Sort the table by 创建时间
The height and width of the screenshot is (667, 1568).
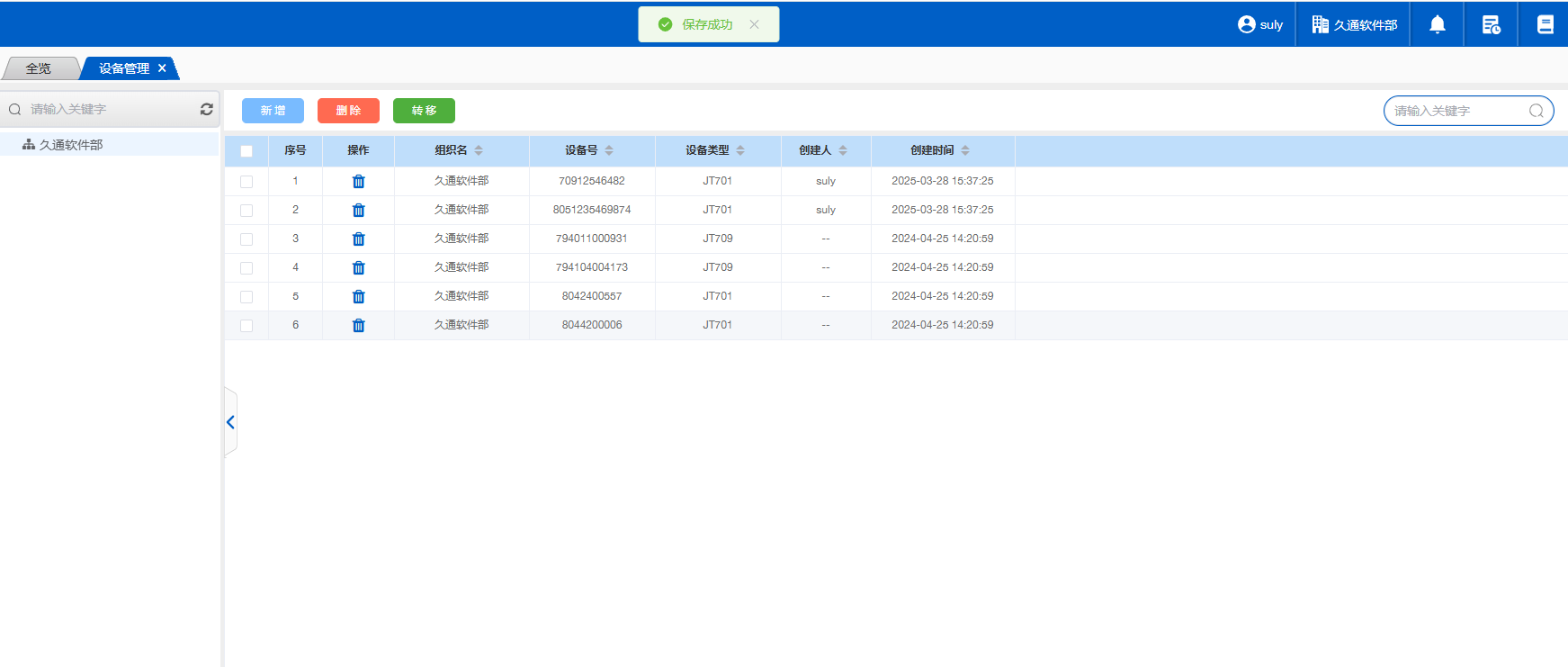(965, 150)
